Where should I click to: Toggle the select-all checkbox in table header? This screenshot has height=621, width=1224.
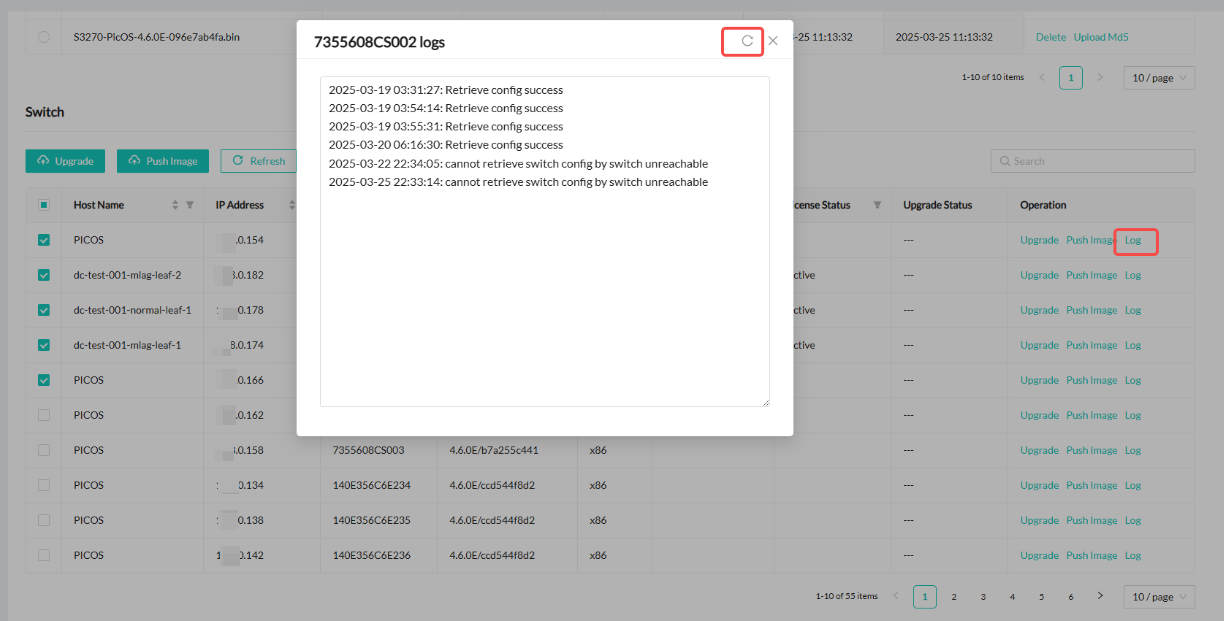click(43, 205)
